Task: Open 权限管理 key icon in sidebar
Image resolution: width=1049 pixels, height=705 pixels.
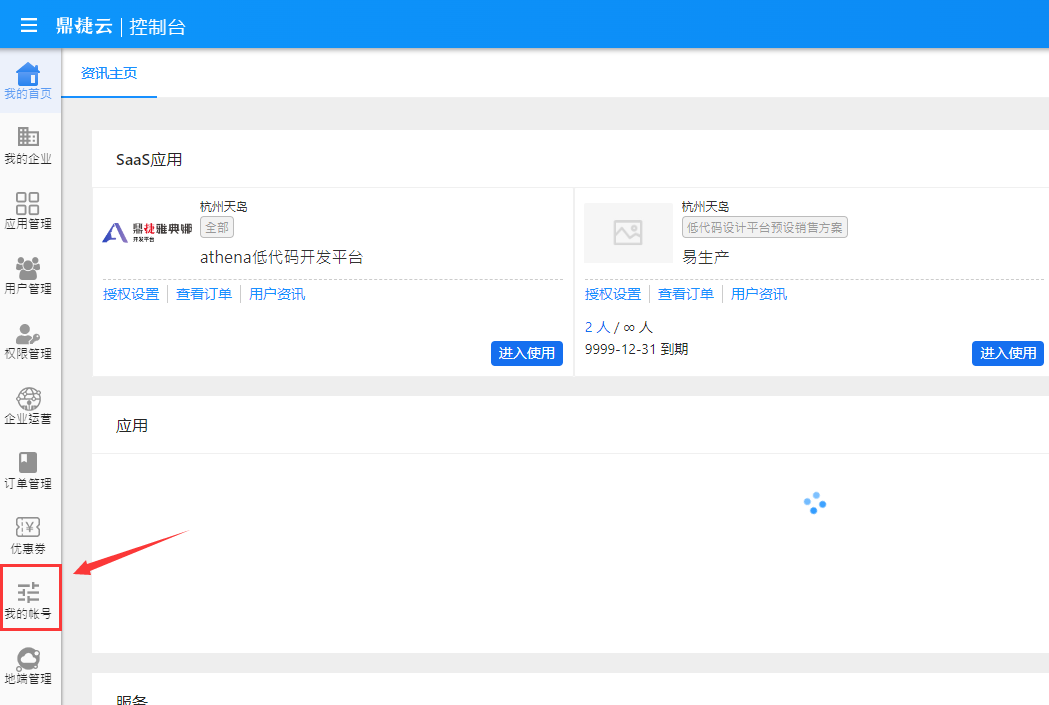Action: (28, 333)
